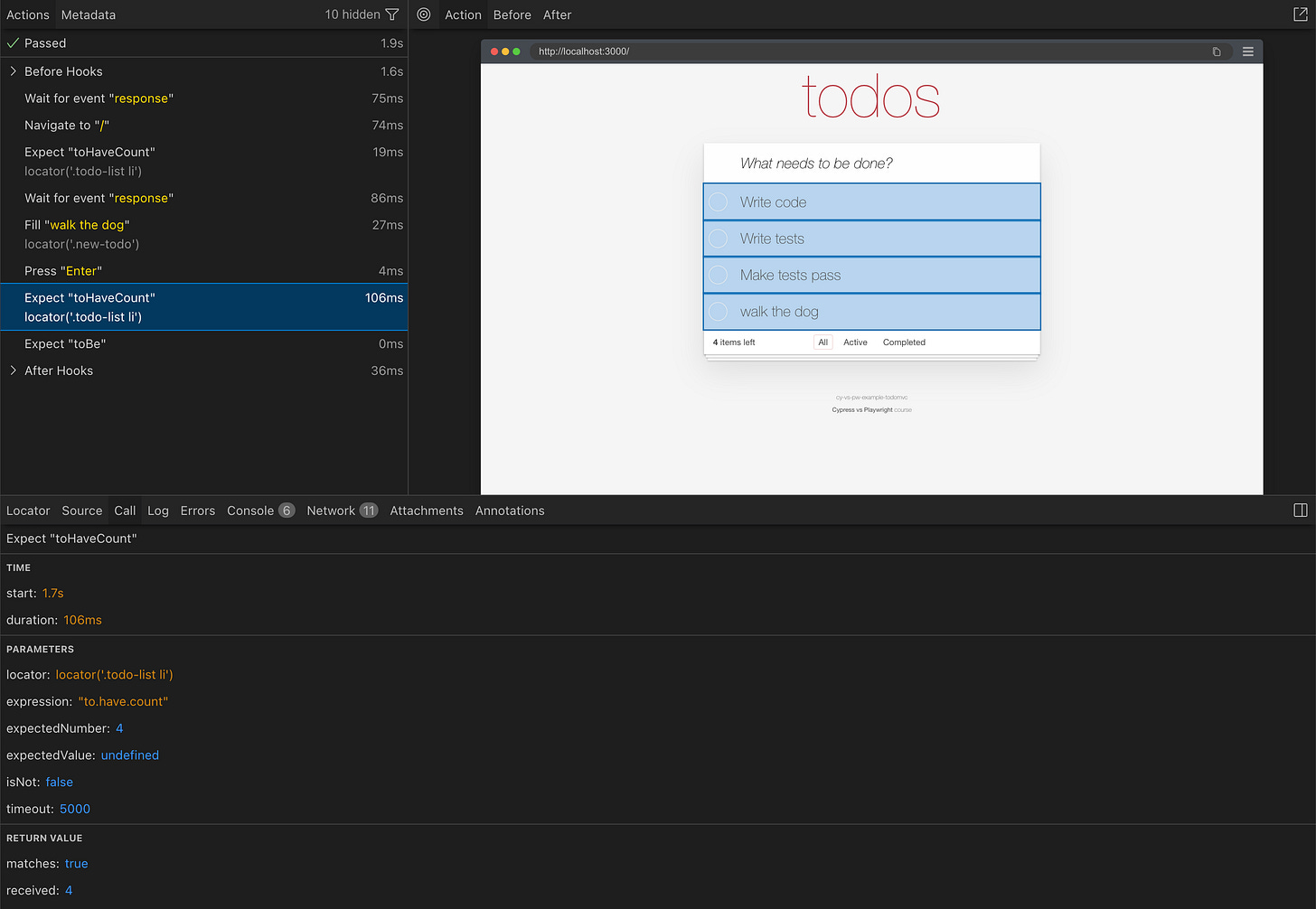This screenshot has width=1316, height=909.
Task: Click the "walk the dog" todo text
Action: pyautogui.click(x=779, y=312)
